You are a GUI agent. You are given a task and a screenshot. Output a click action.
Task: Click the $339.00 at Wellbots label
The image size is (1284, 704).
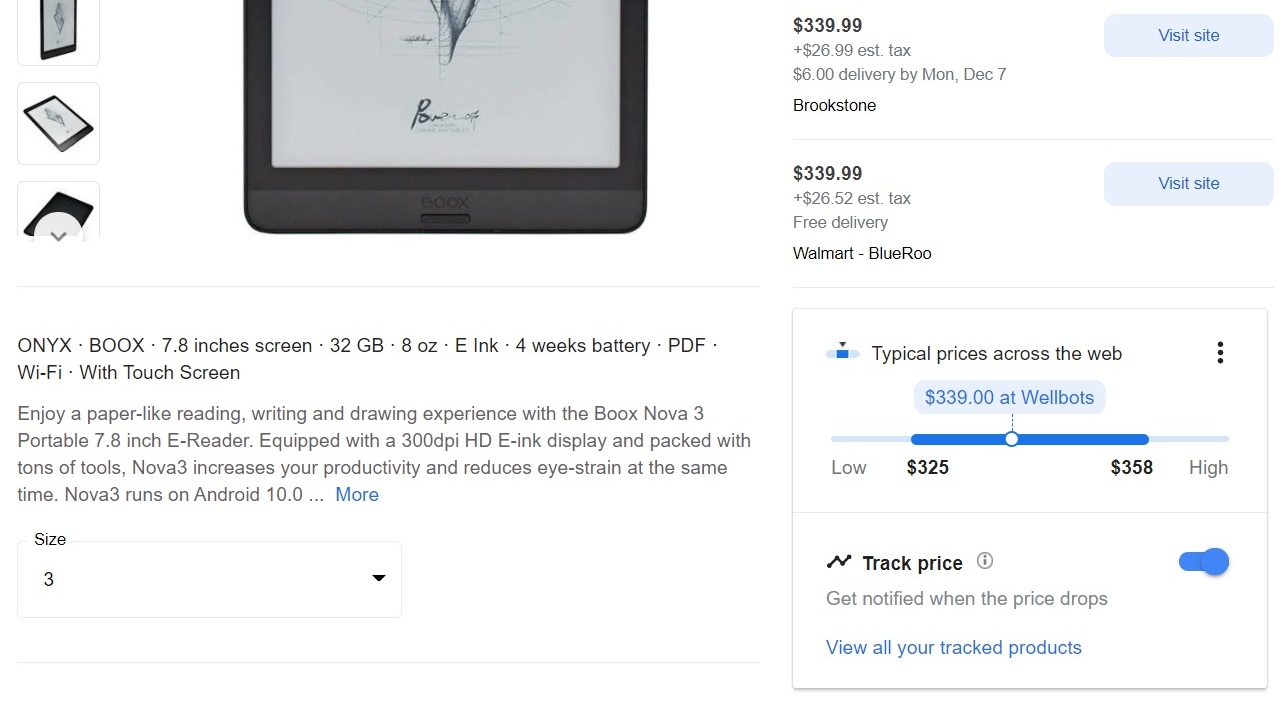tap(1009, 398)
